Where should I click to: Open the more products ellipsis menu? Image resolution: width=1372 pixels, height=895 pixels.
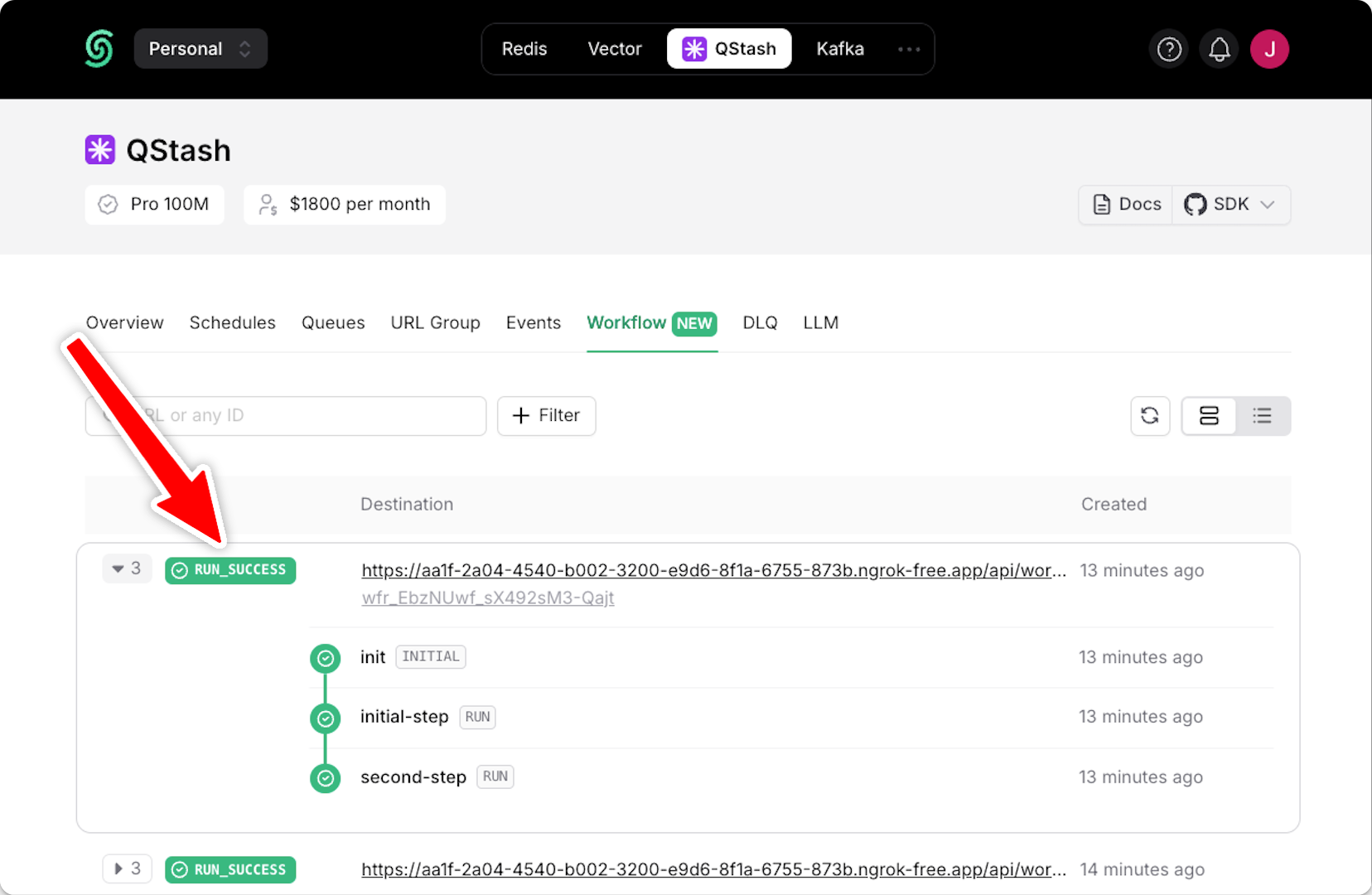[909, 49]
